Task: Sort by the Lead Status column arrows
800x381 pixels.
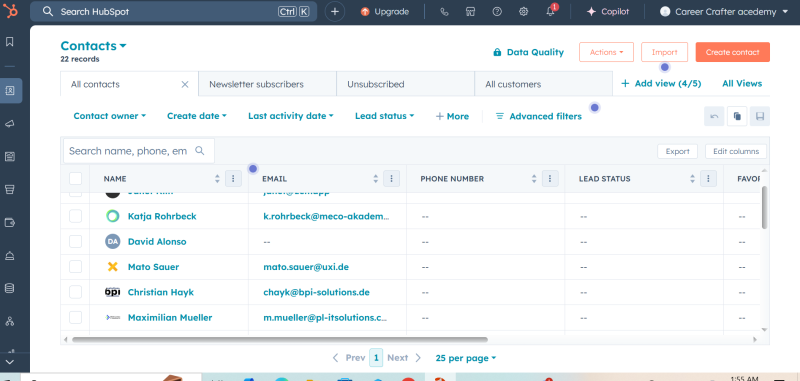Action: click(692, 179)
